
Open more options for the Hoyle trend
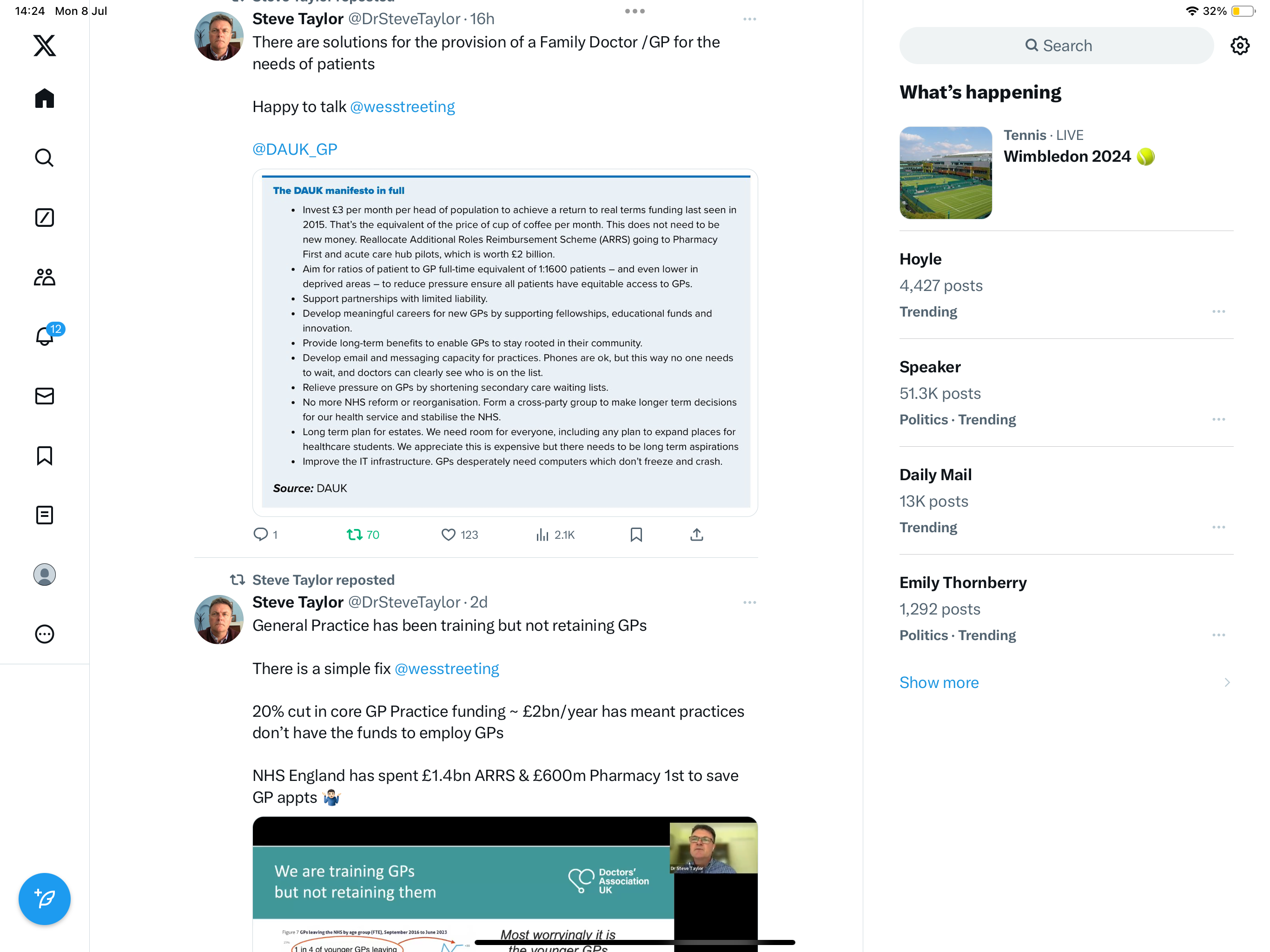coord(1218,312)
